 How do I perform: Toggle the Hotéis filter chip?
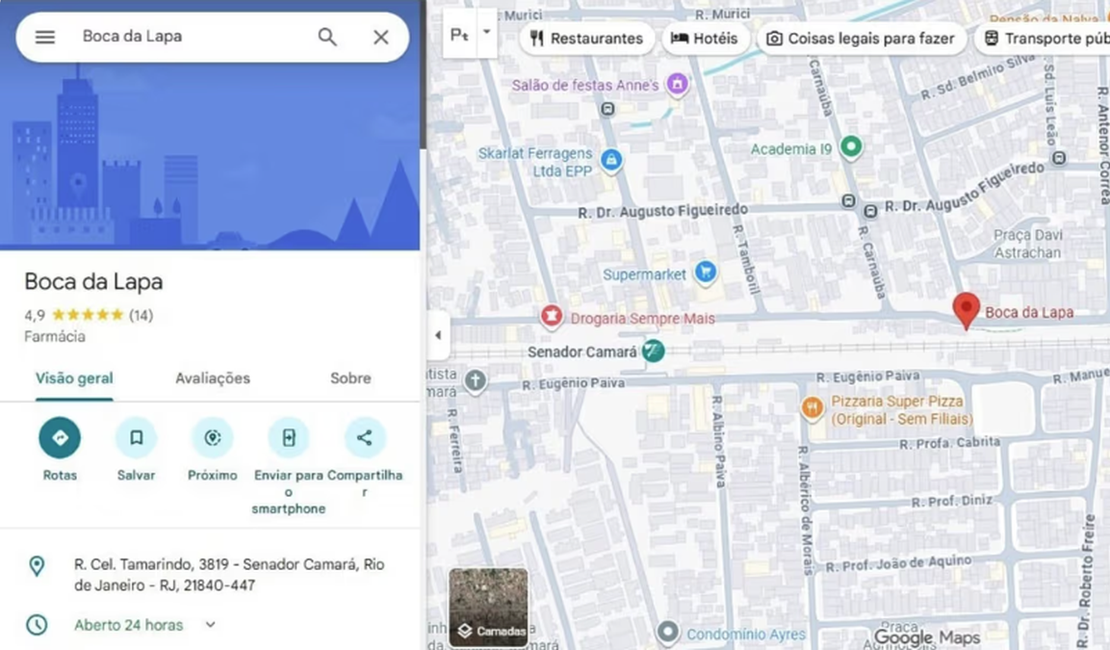click(x=705, y=38)
